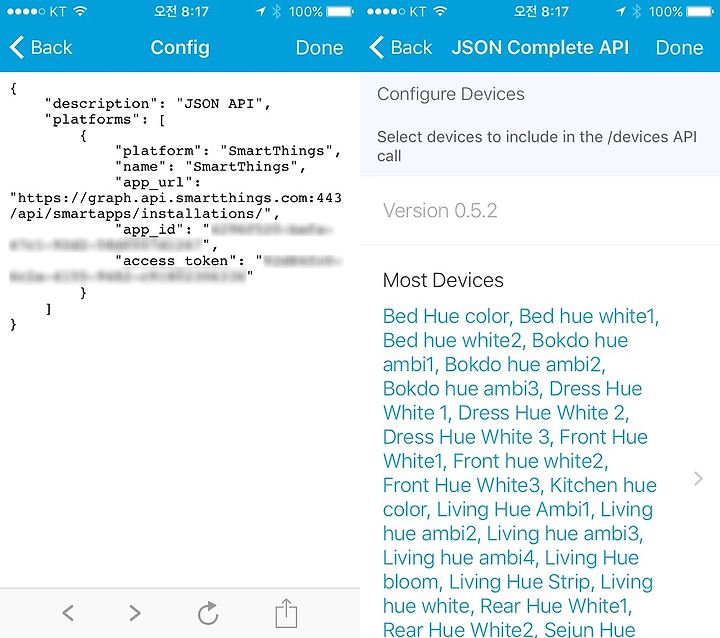The width and height of the screenshot is (720, 638).
Task: Tap Done in the Config screen
Action: coord(319,48)
